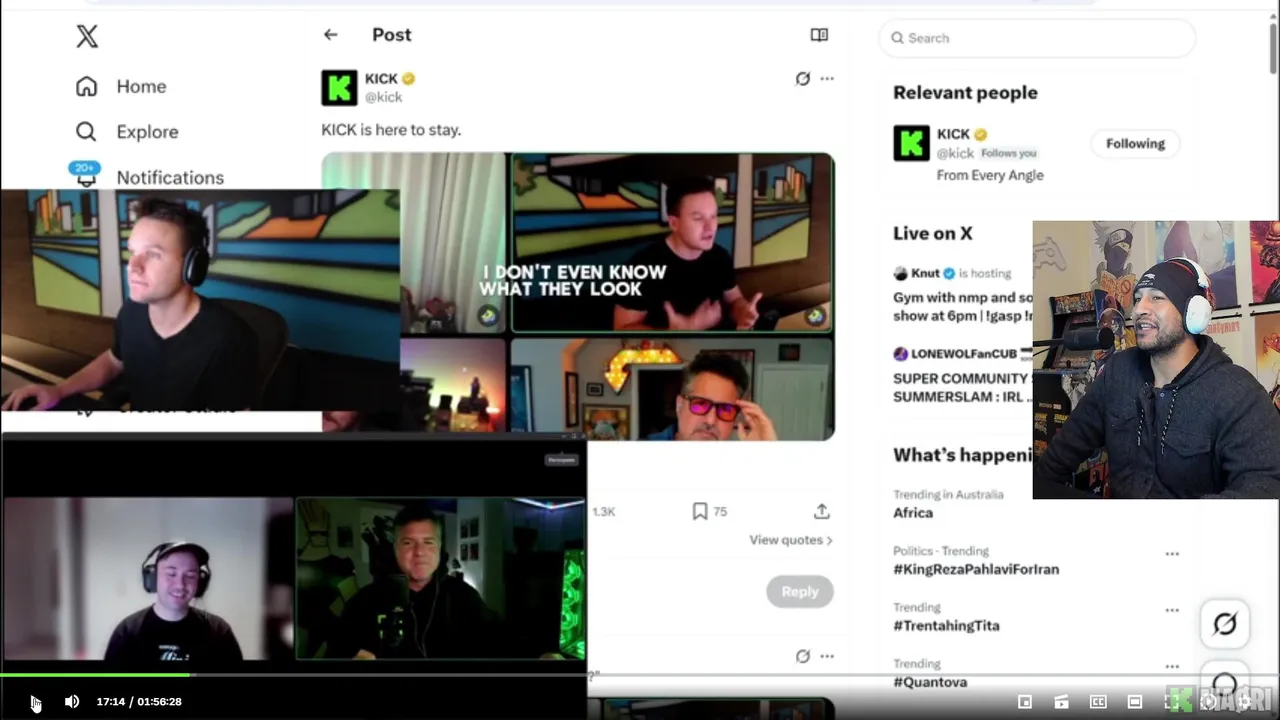Image resolution: width=1280 pixels, height=720 pixels.
Task: Switch video player to theater mode
Action: pyautogui.click(x=1135, y=702)
